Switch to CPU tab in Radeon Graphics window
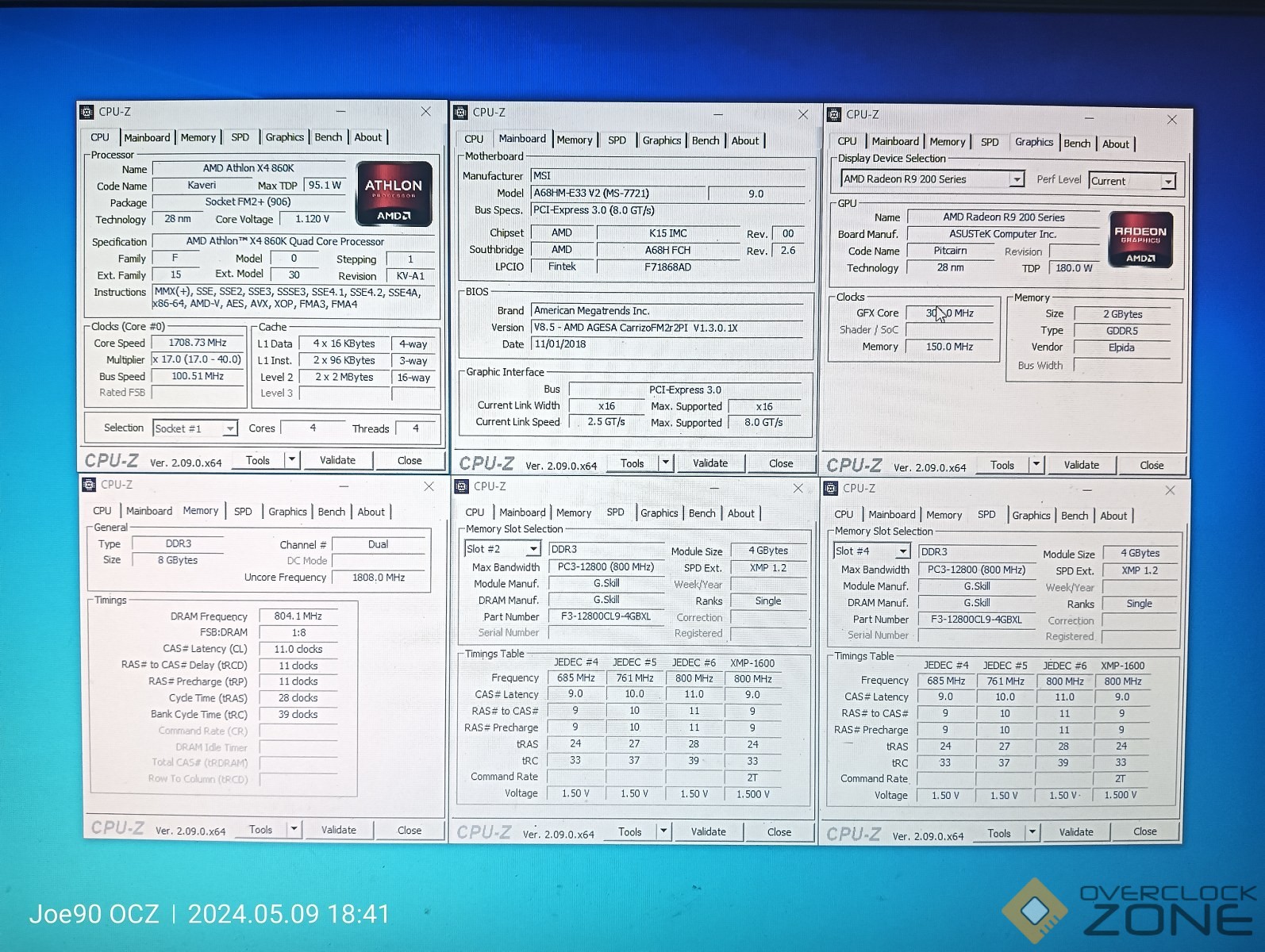Image resolution: width=1265 pixels, height=952 pixels. [x=847, y=141]
